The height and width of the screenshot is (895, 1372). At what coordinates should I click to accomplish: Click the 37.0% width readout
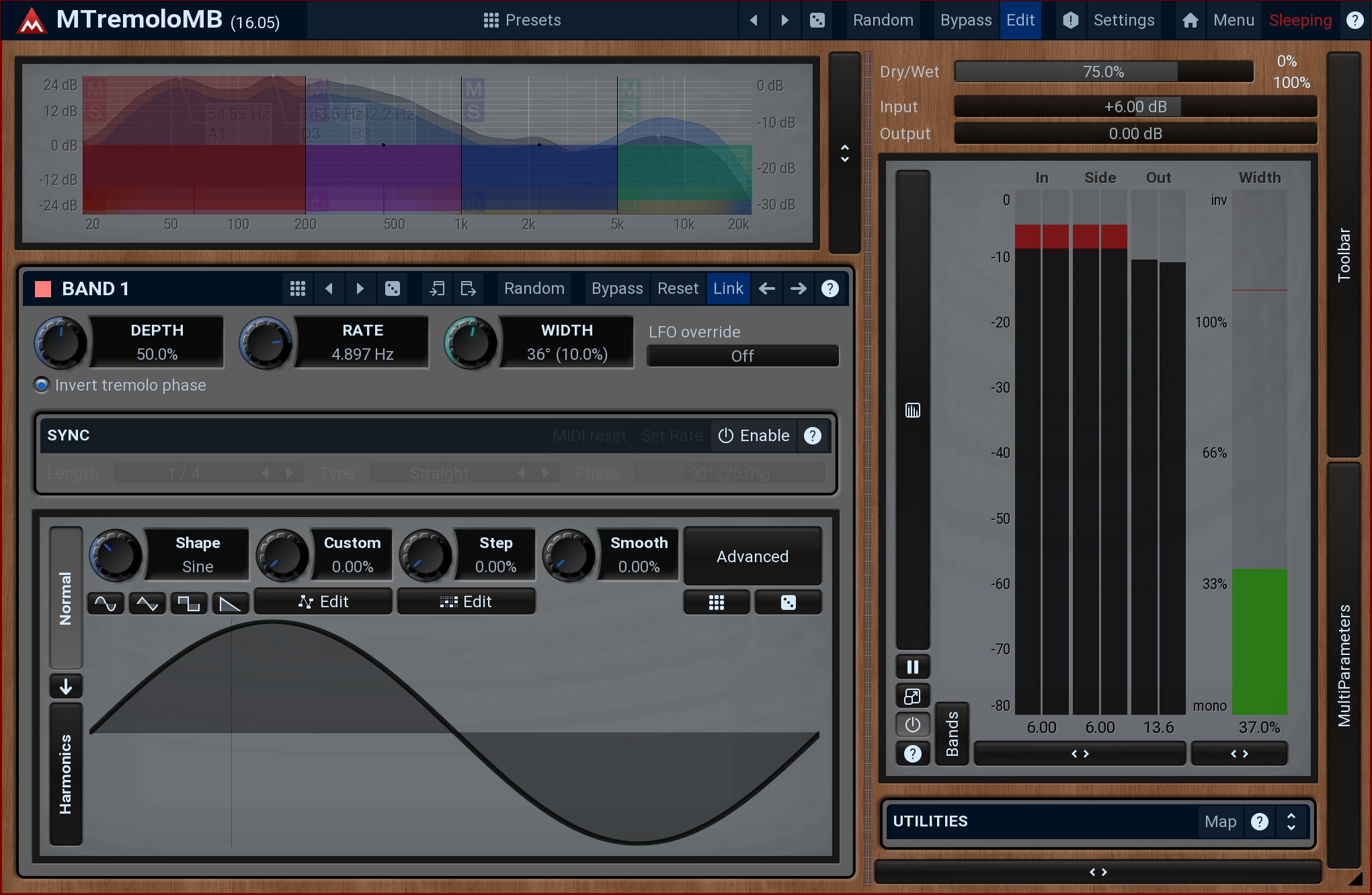click(x=1259, y=728)
